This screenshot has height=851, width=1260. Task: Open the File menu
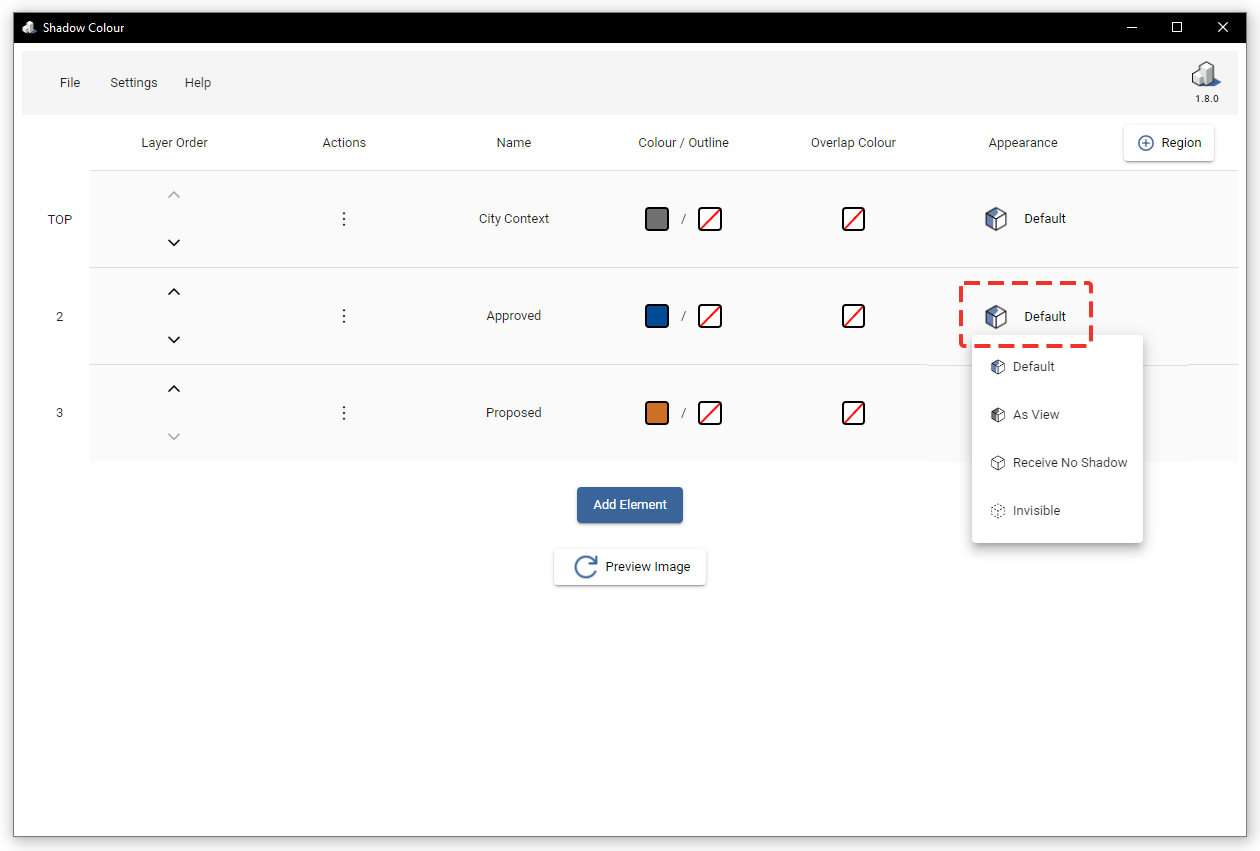69,82
